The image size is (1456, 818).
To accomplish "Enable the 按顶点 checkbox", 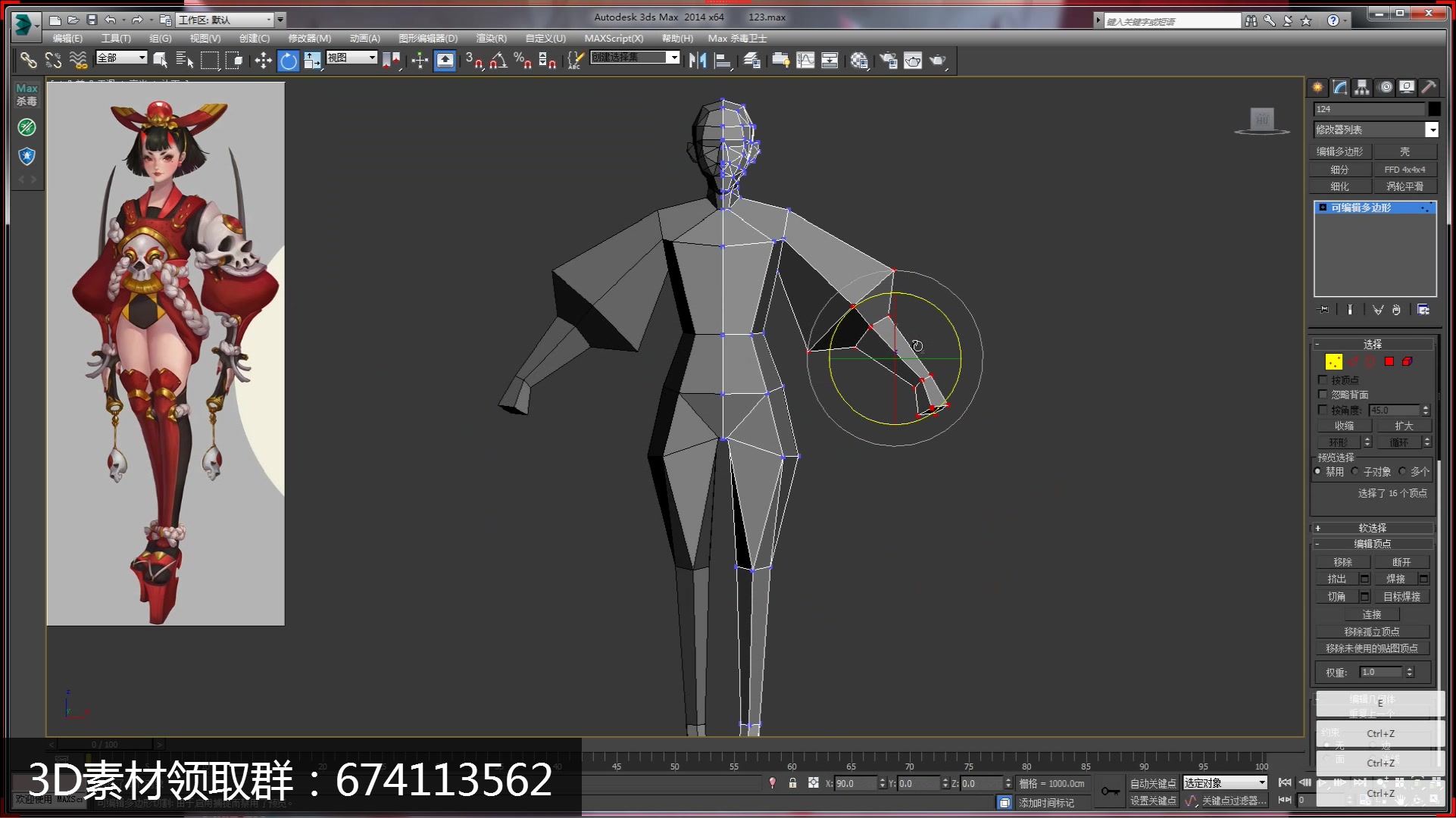I will (x=1323, y=380).
